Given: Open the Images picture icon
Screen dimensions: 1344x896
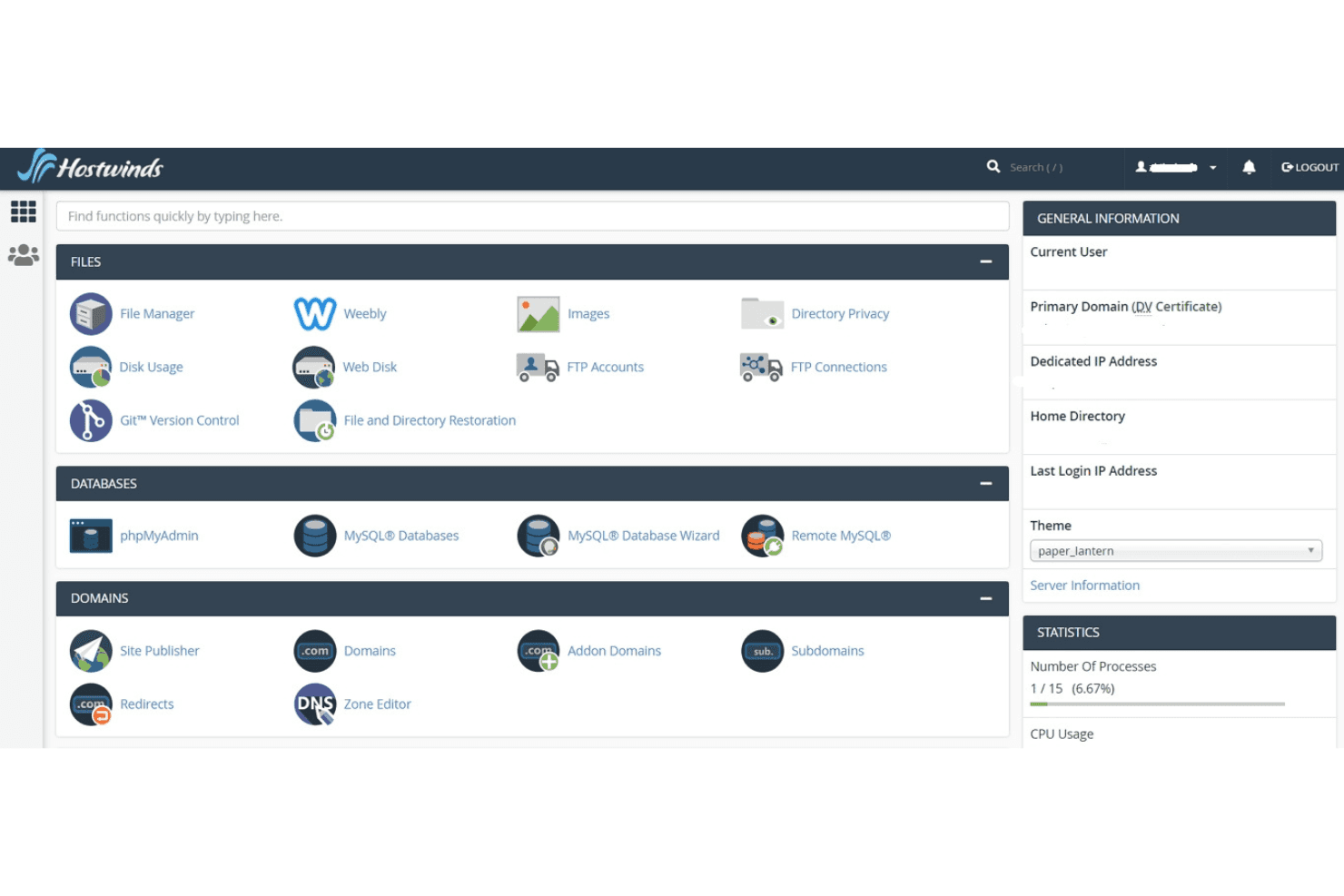Looking at the screenshot, I should coord(539,314).
